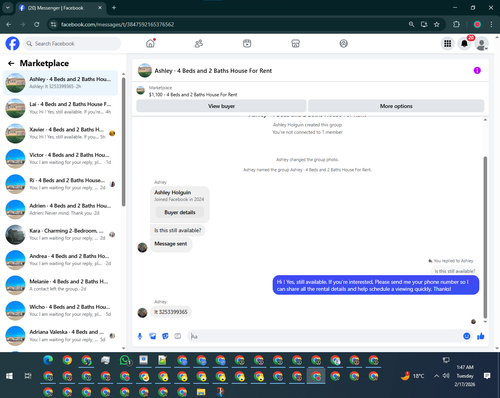The image size is (500, 398).
Task: Open the browser extensions puzzle icon
Action: pyautogui.click(x=456, y=24)
